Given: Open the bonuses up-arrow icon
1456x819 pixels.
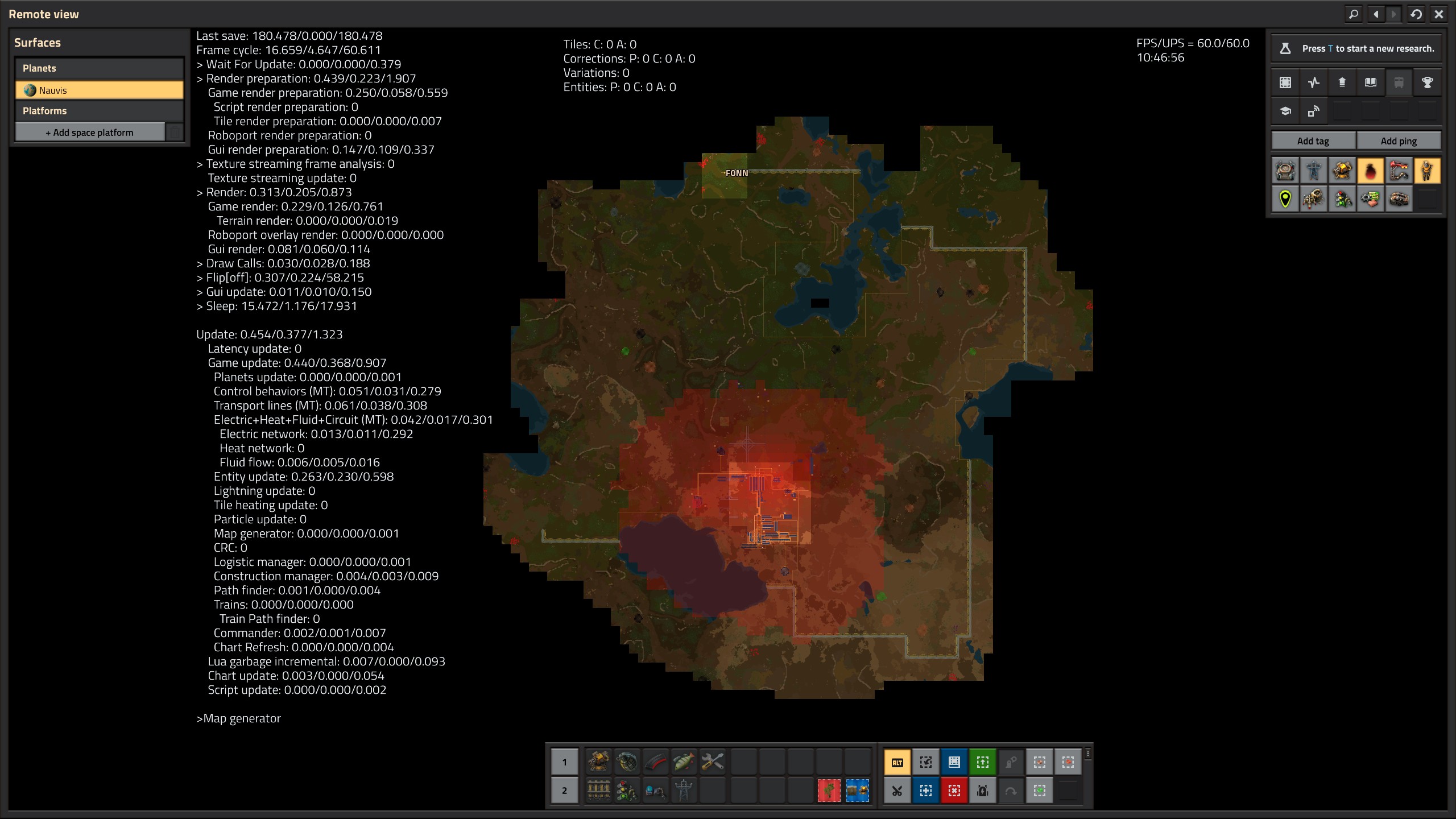Looking at the screenshot, I should 1342,82.
